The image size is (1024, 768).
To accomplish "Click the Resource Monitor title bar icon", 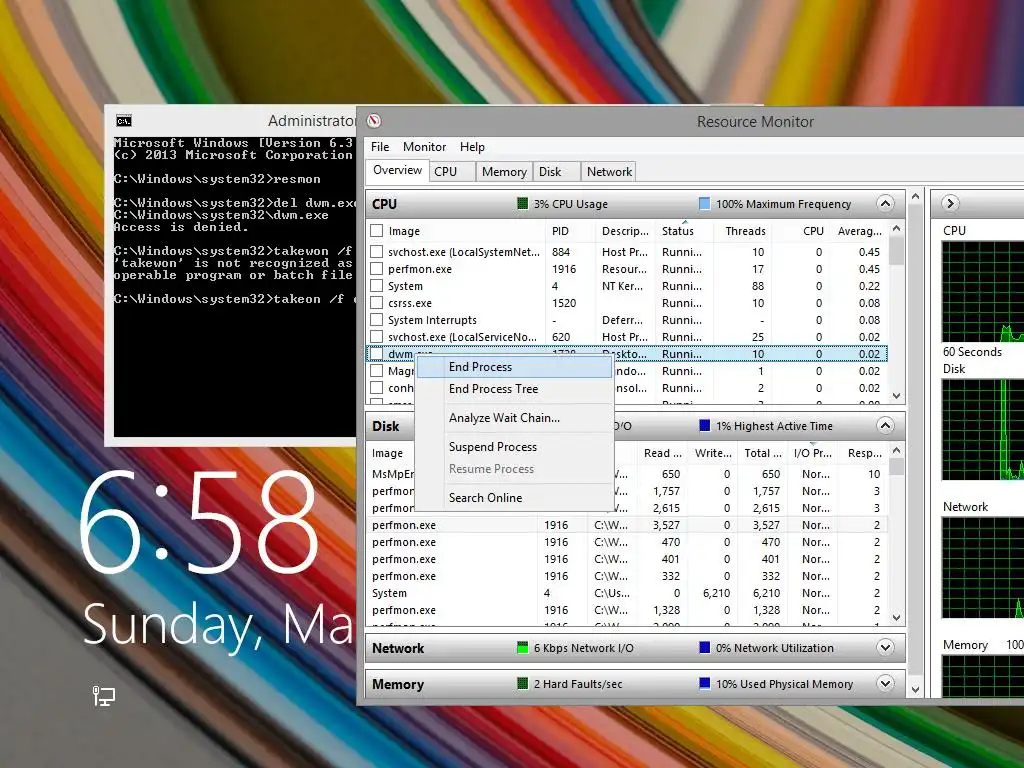I will point(374,121).
